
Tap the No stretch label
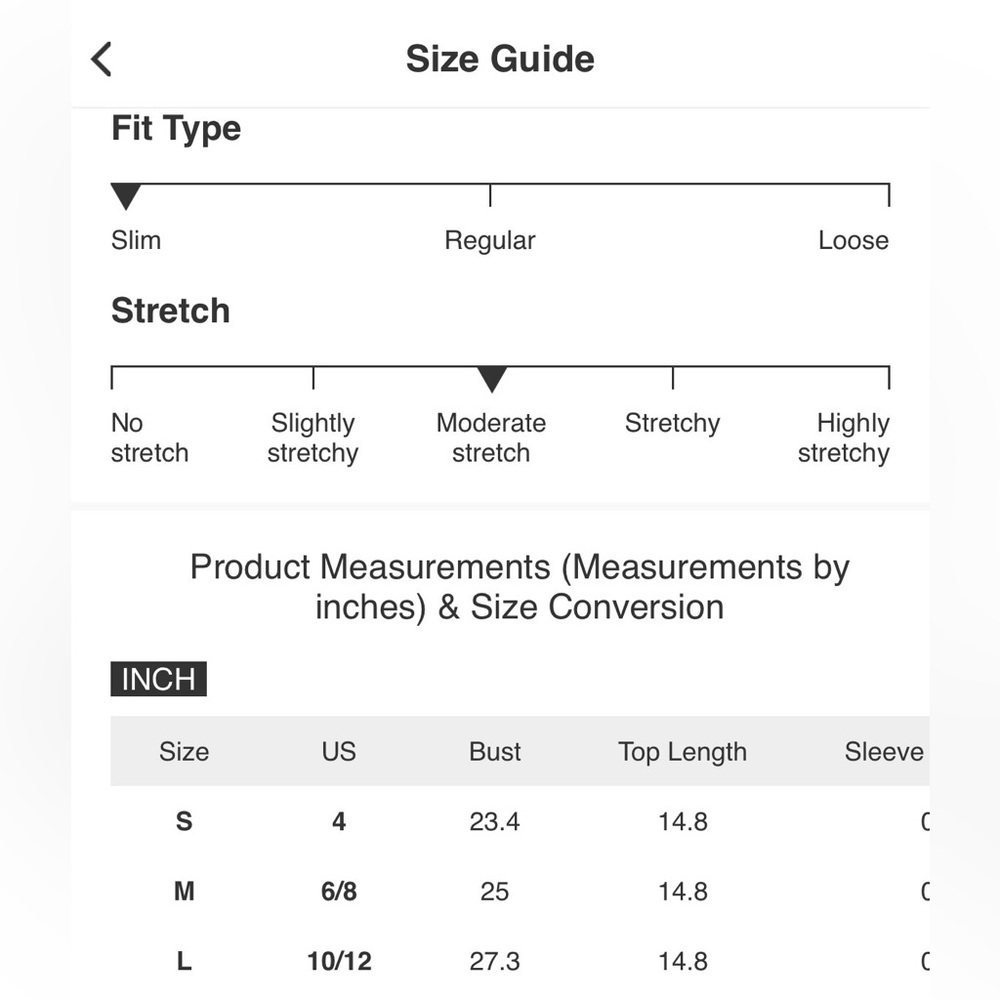pos(150,438)
